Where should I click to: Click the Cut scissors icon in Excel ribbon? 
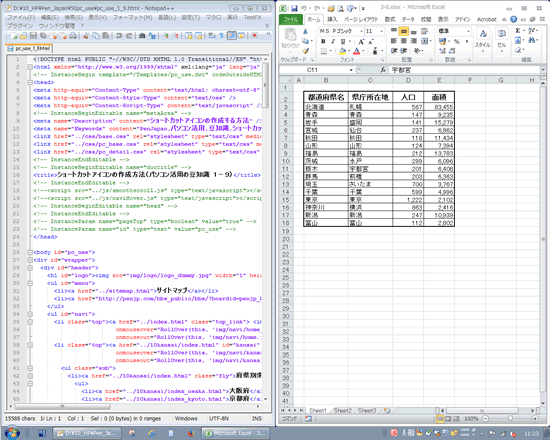(x=306, y=32)
